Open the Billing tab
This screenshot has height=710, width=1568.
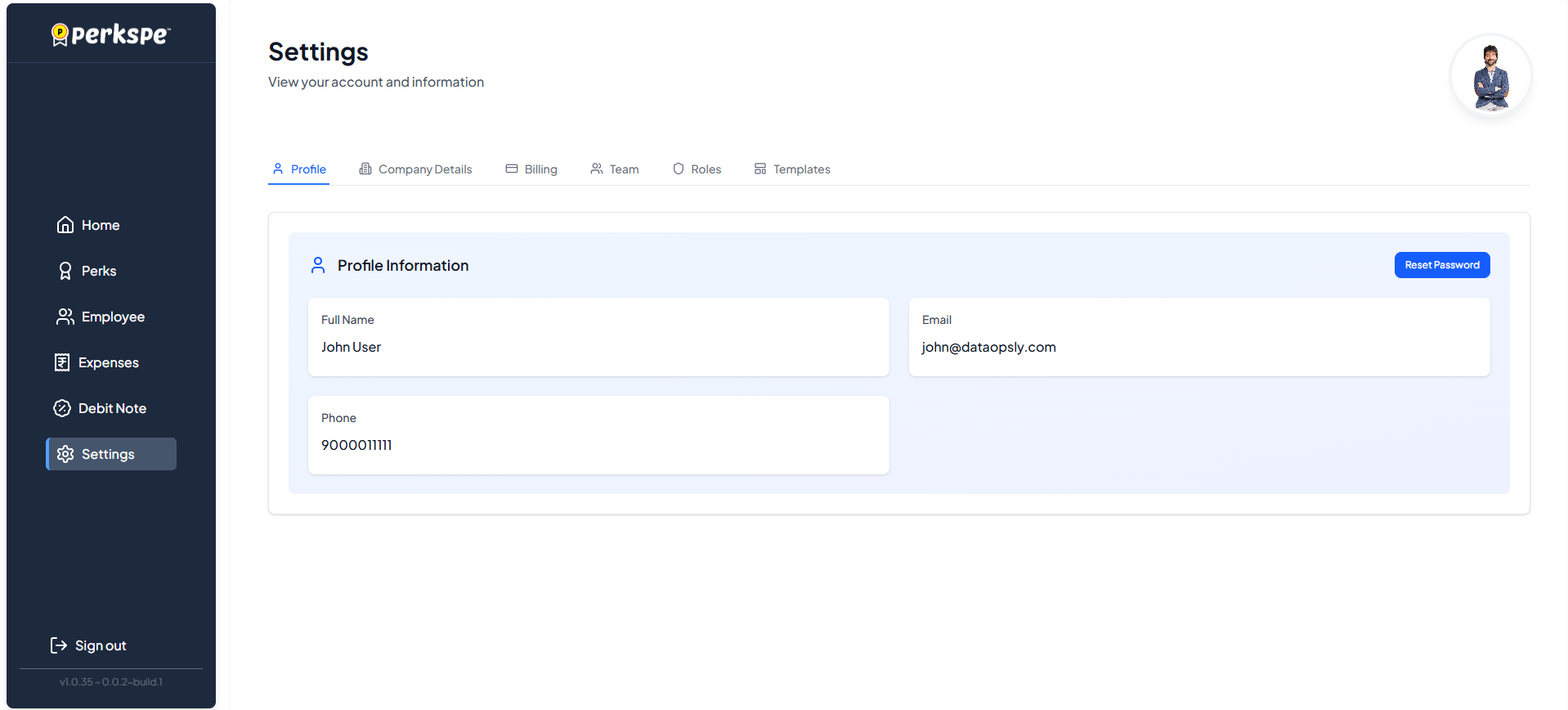531,169
